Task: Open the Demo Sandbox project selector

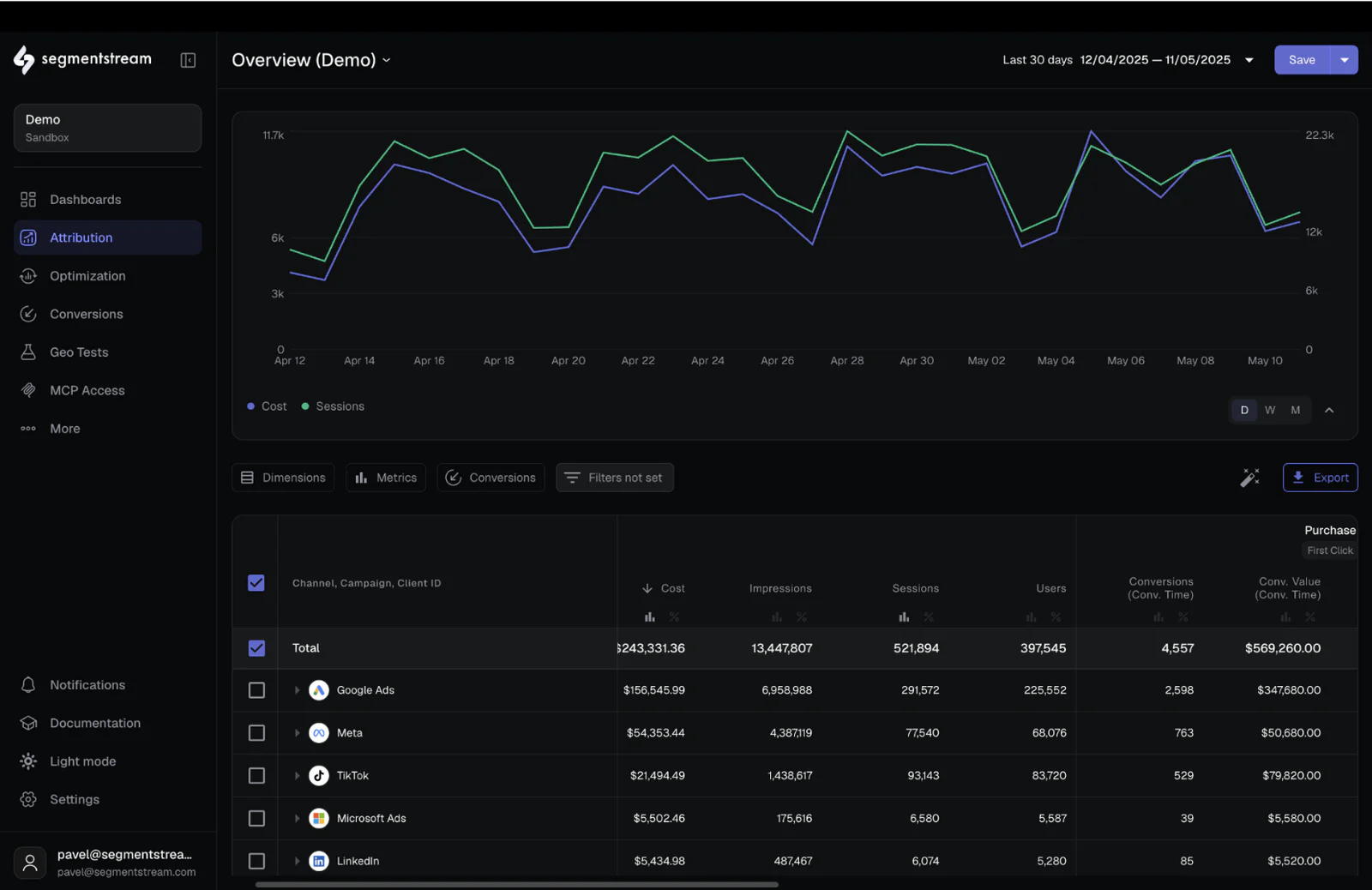Action: tap(108, 128)
